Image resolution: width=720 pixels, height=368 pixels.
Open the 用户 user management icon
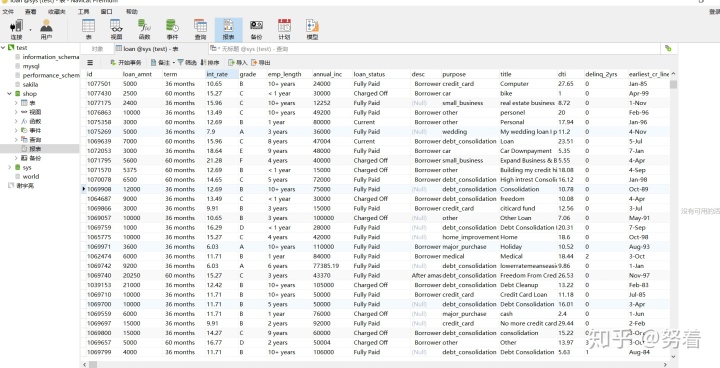point(46,29)
